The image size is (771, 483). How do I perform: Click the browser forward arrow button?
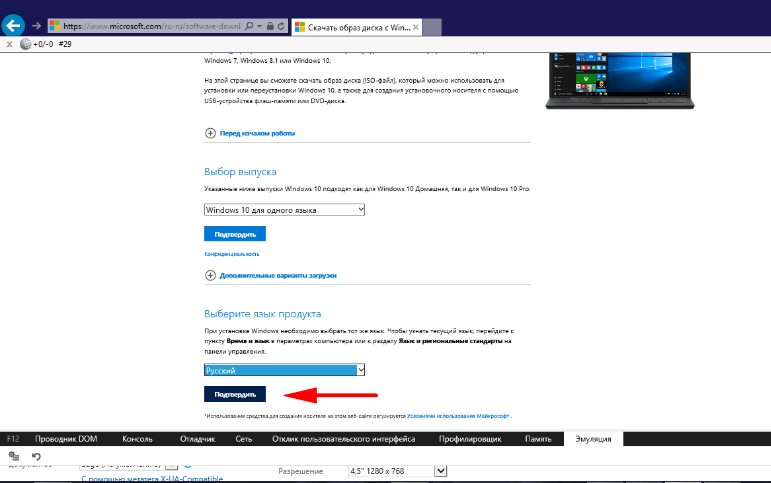[36, 26]
